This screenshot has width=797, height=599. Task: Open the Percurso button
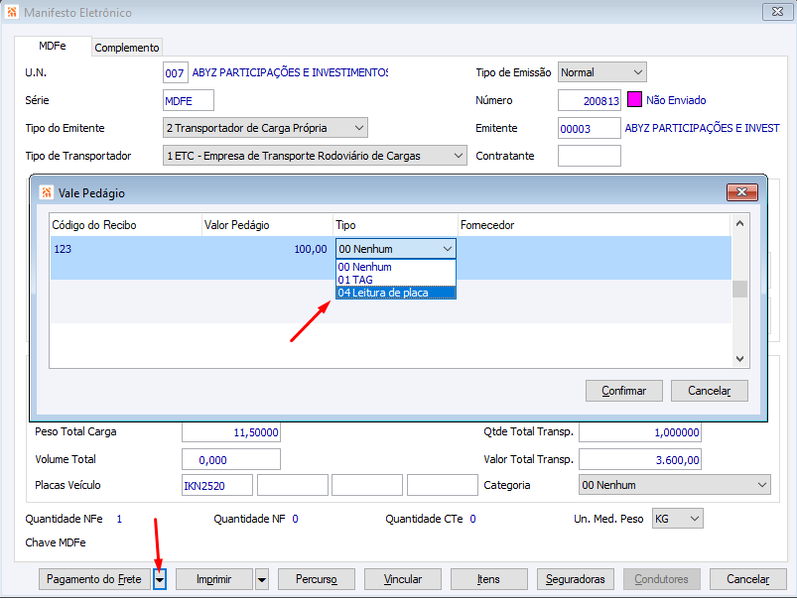[x=316, y=579]
